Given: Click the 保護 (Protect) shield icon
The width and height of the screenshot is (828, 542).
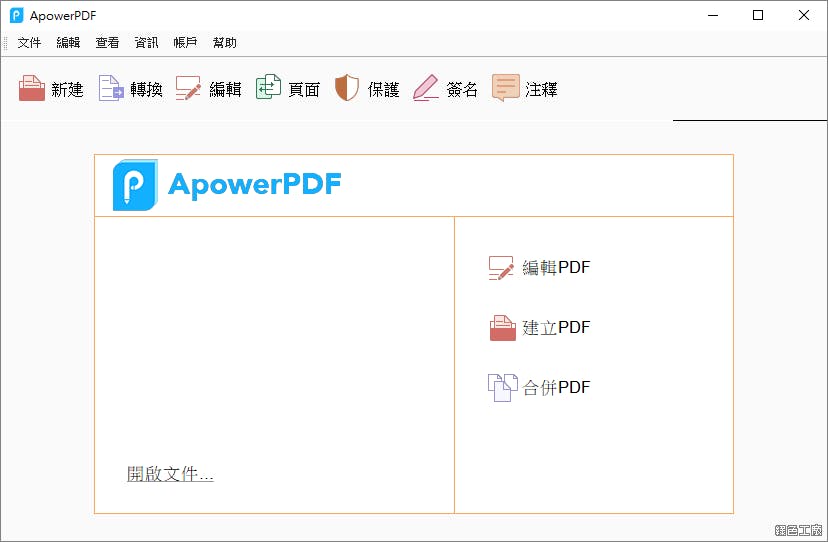Looking at the screenshot, I should (x=347, y=88).
